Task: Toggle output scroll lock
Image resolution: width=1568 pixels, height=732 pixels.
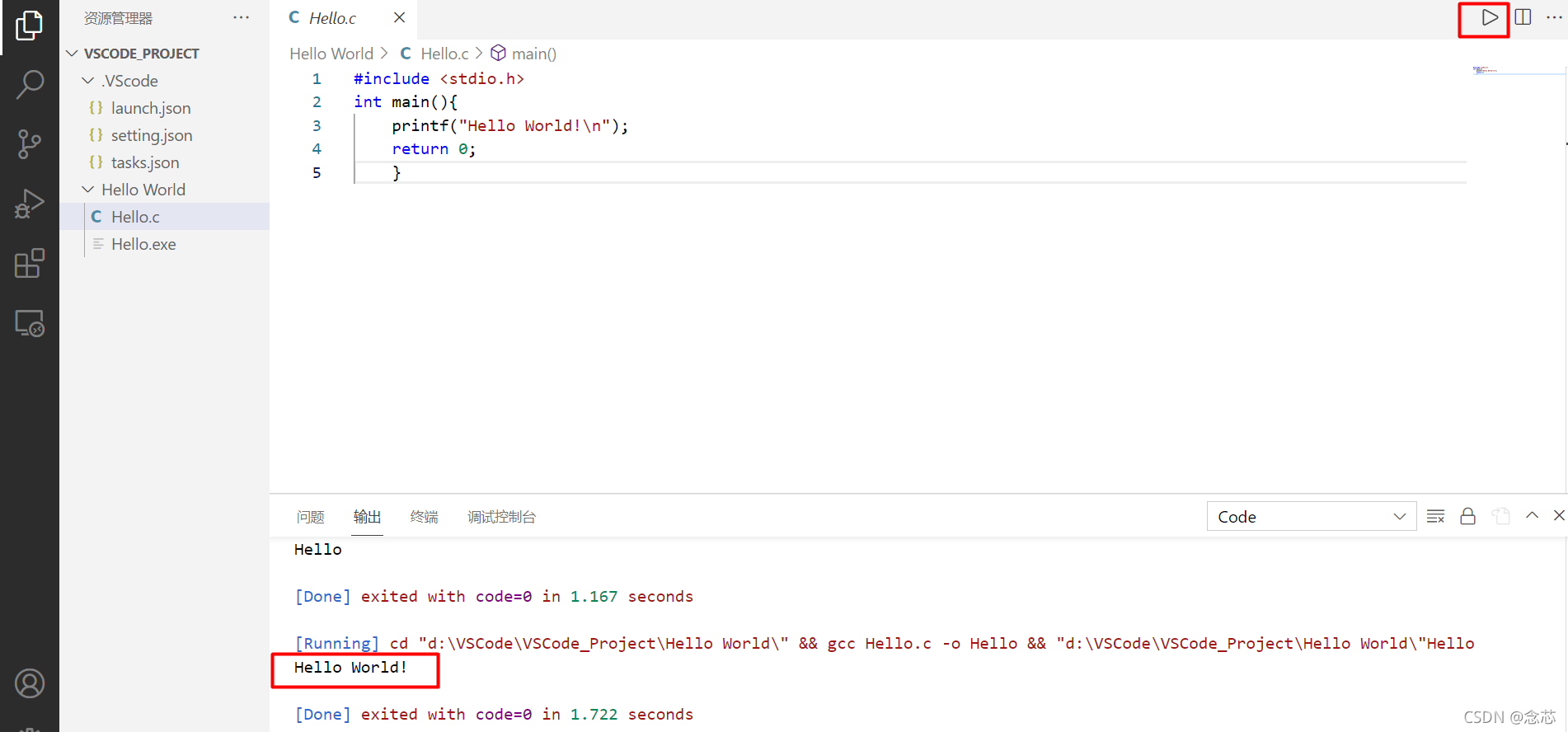Action: click(x=1467, y=516)
